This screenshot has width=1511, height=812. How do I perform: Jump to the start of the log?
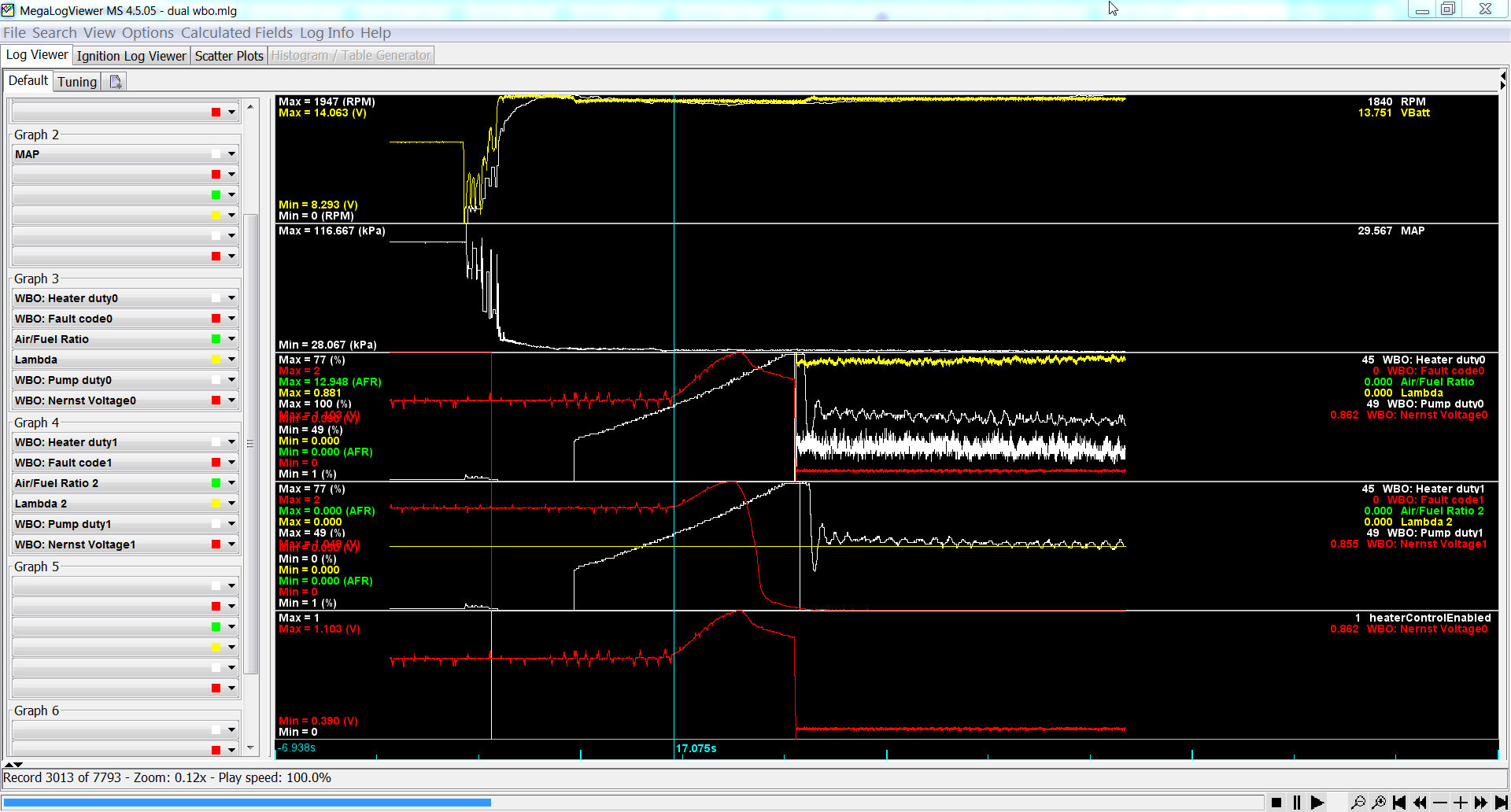click(x=1398, y=803)
